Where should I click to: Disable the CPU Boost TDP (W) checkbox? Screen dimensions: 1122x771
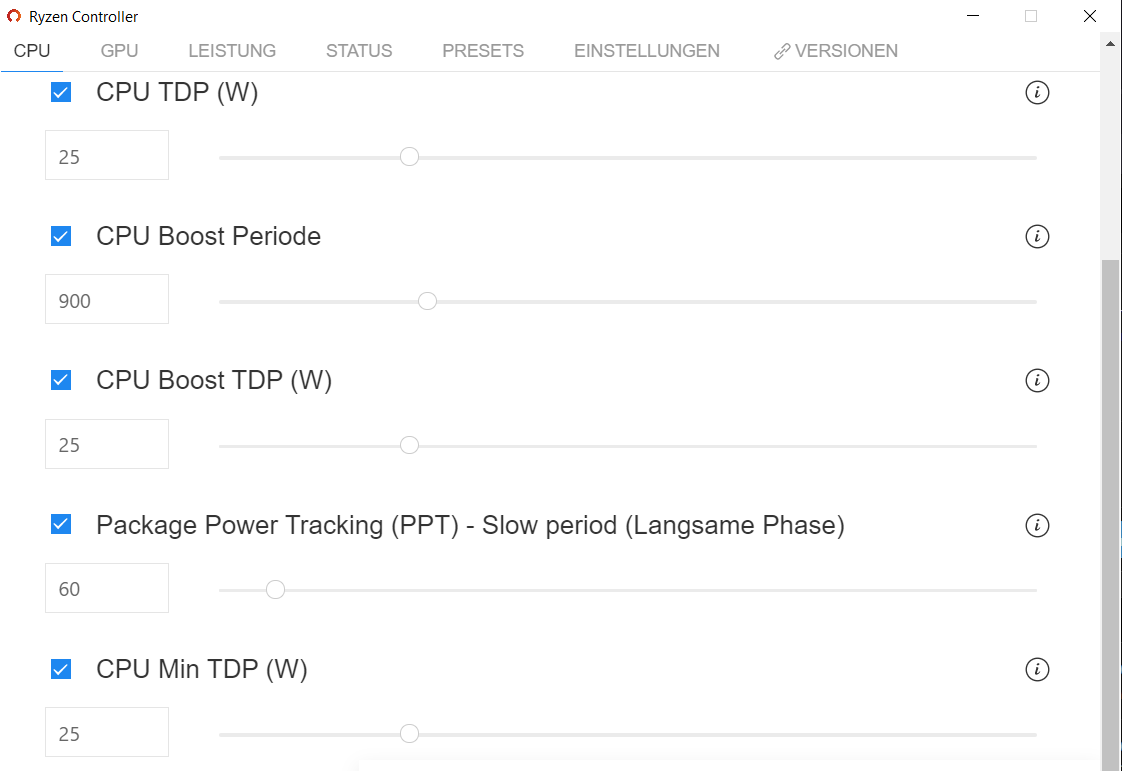(61, 381)
